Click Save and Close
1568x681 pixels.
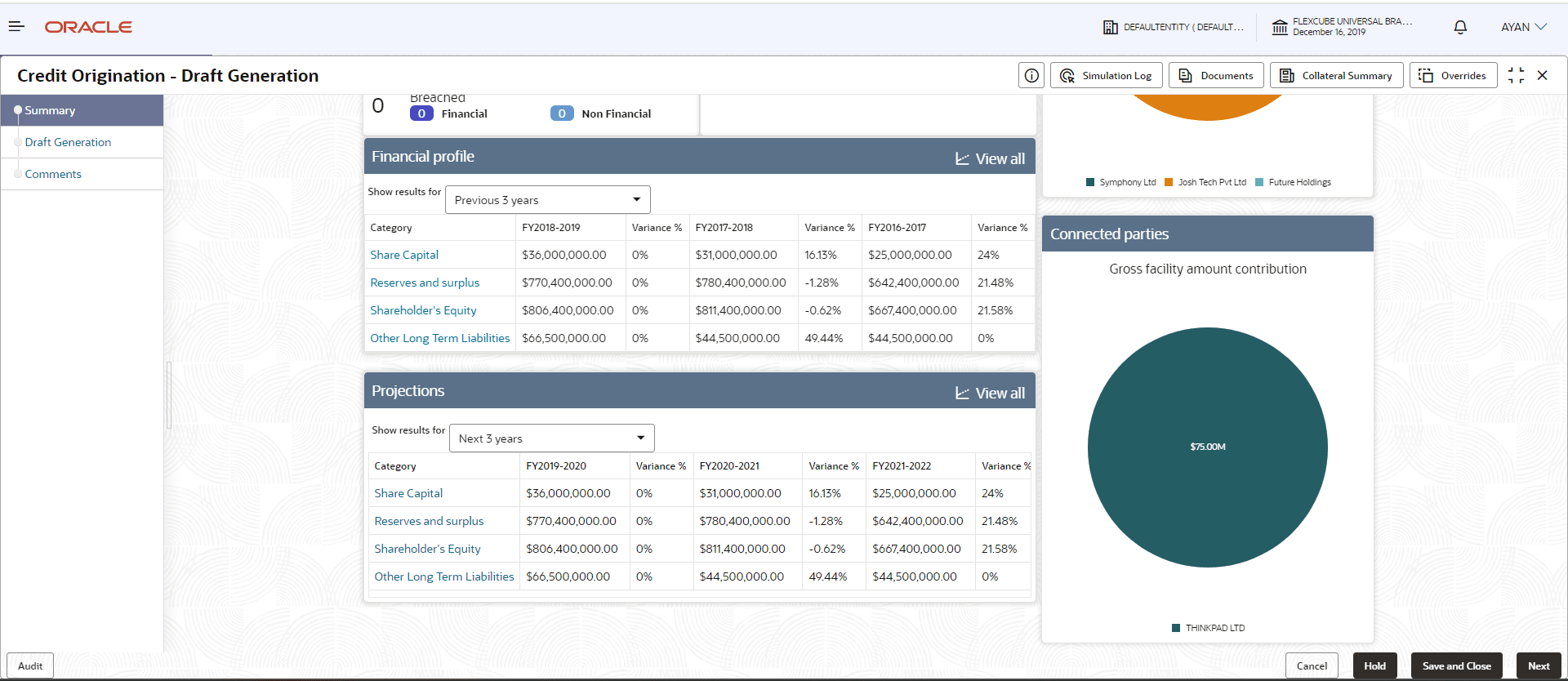point(1457,665)
